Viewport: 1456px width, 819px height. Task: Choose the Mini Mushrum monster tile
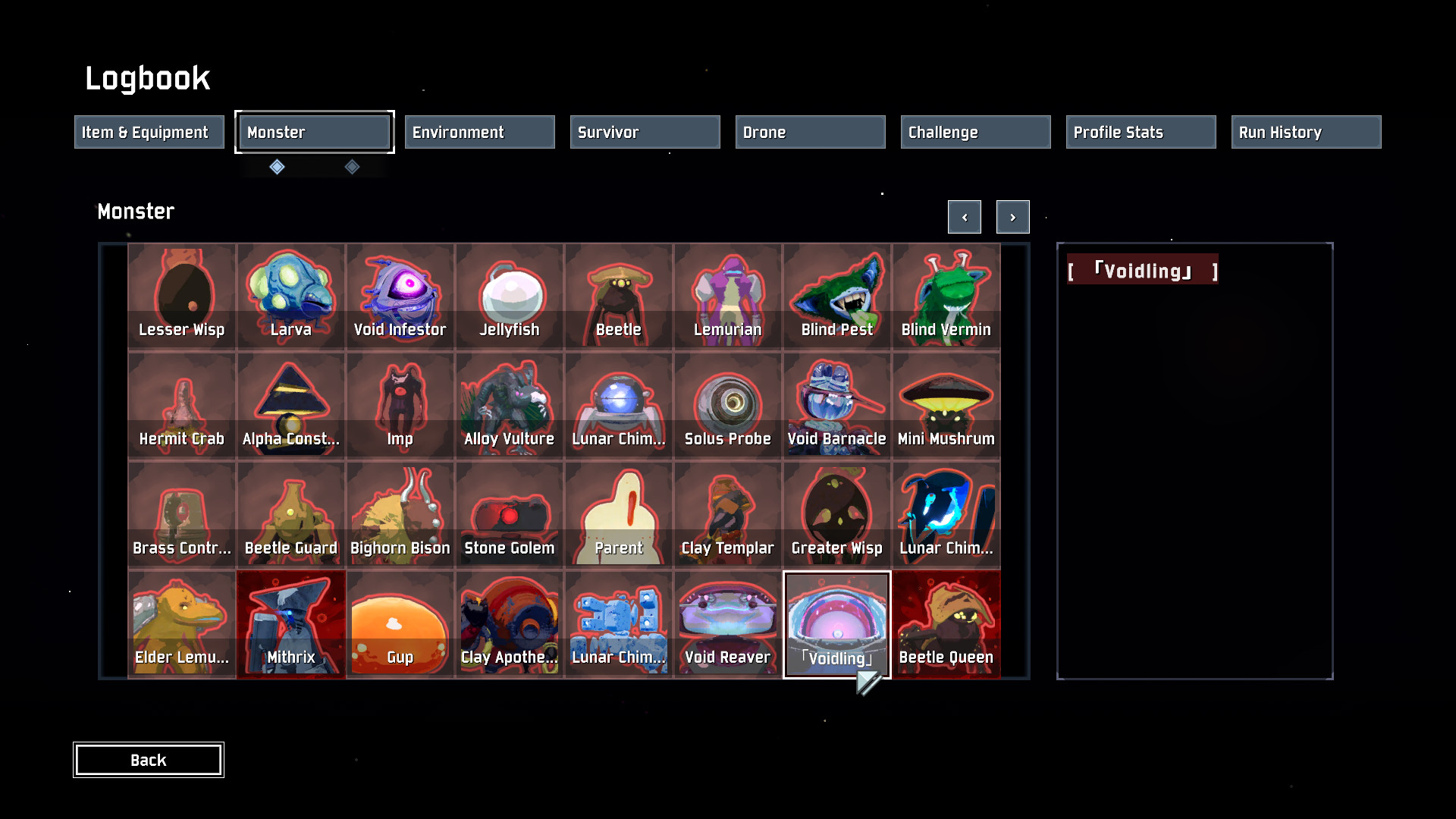pyautogui.click(x=946, y=406)
